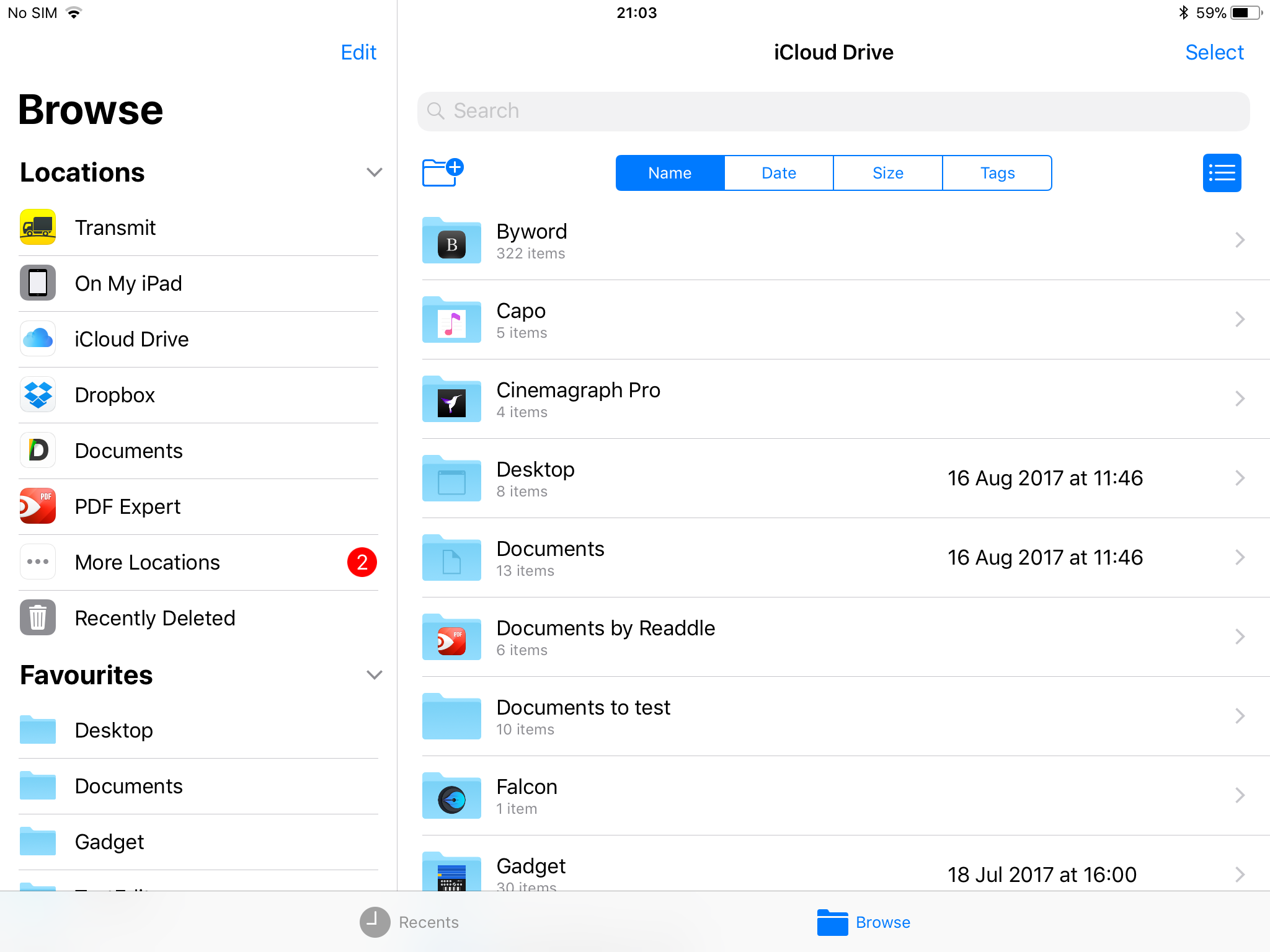Tap Edit in the Browse sidebar
Screen dimensions: 1270x952
click(x=358, y=52)
